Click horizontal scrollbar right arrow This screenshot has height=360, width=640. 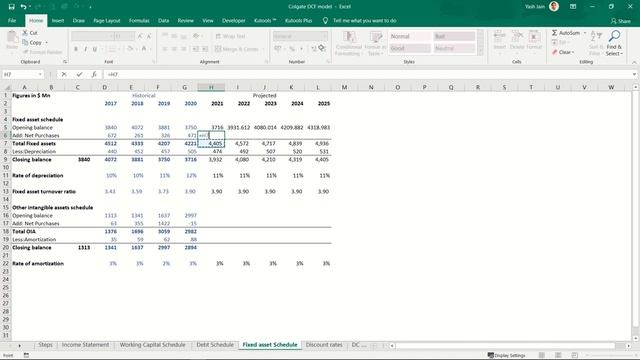point(629,346)
